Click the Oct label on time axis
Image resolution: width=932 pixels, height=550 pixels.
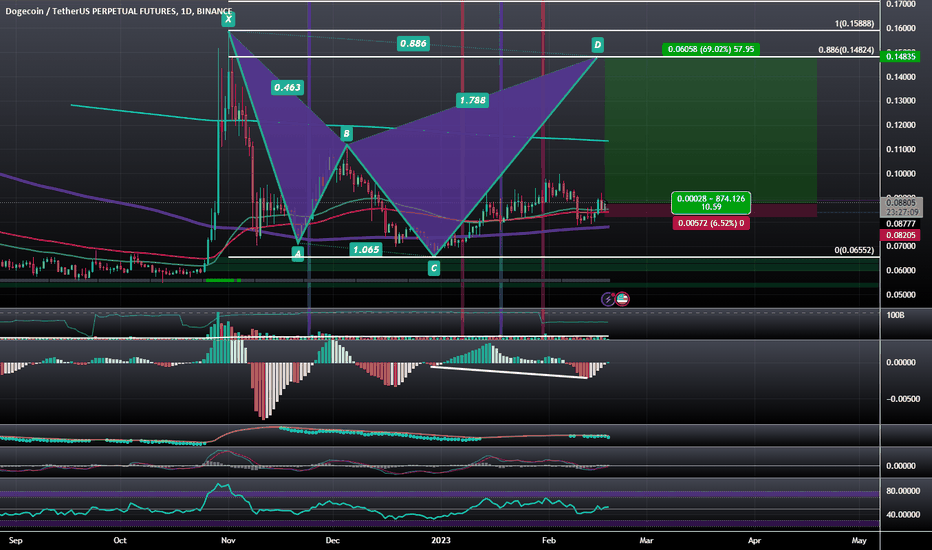pos(120,540)
